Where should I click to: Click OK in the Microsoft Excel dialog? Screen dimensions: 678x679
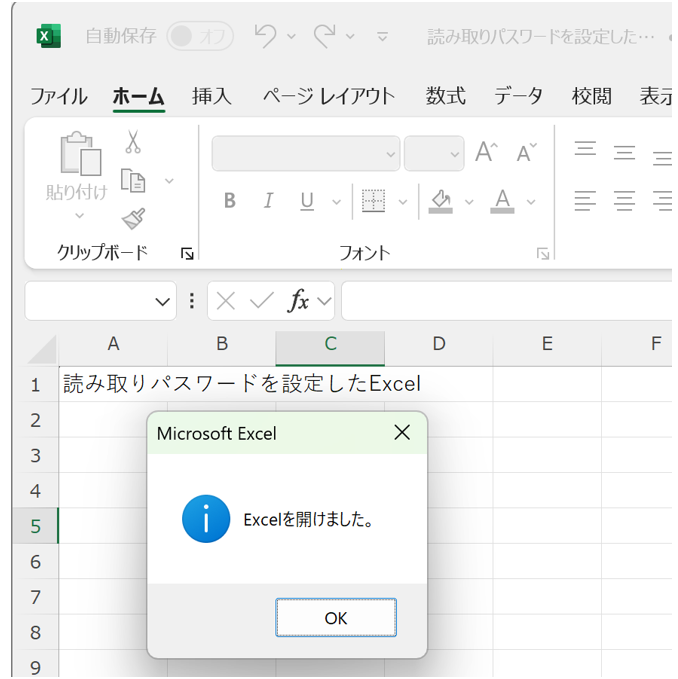pyautogui.click(x=336, y=618)
